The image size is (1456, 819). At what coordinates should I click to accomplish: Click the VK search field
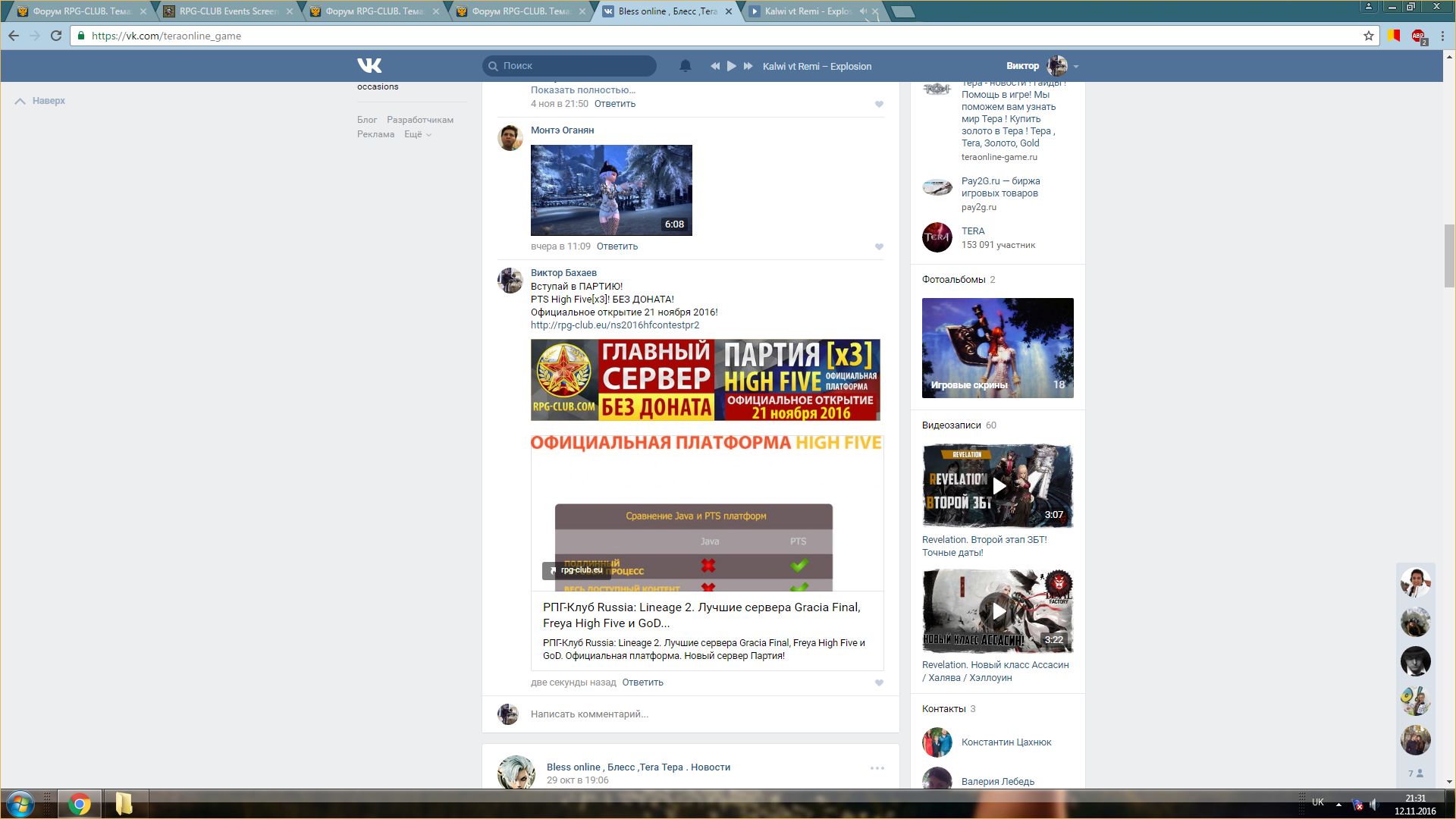click(x=570, y=66)
